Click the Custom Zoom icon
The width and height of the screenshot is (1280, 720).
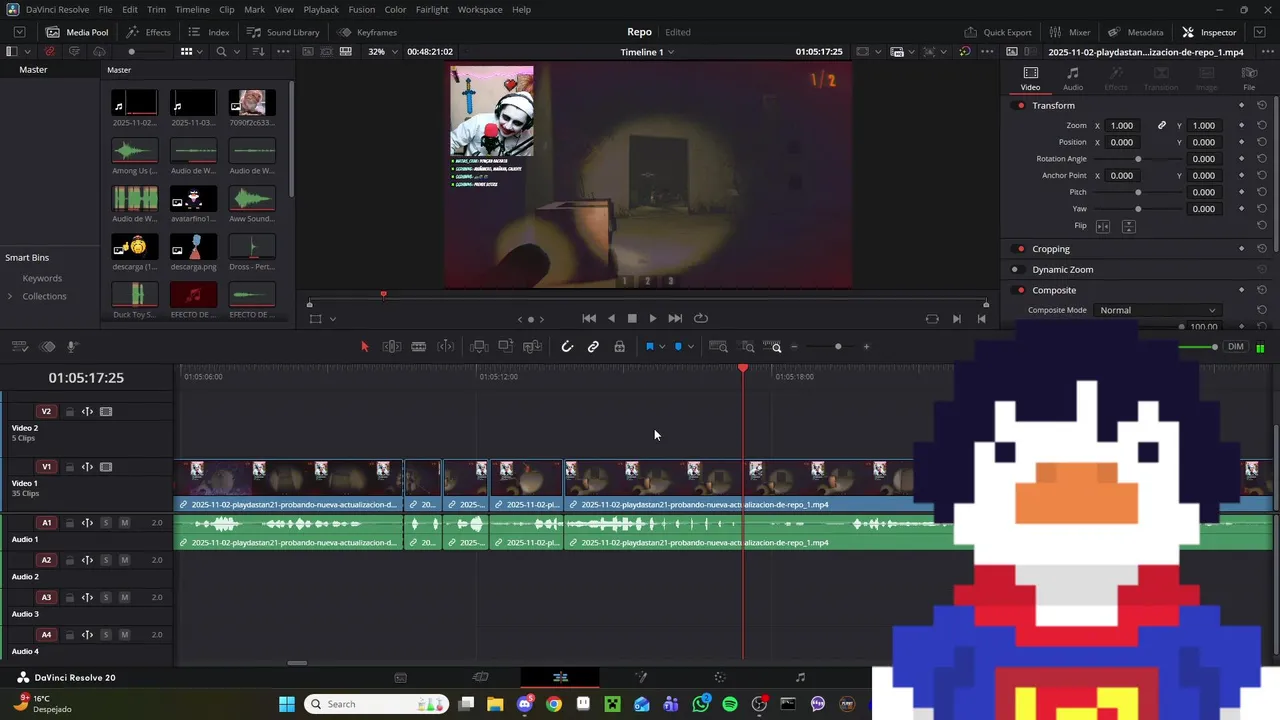coord(773,347)
